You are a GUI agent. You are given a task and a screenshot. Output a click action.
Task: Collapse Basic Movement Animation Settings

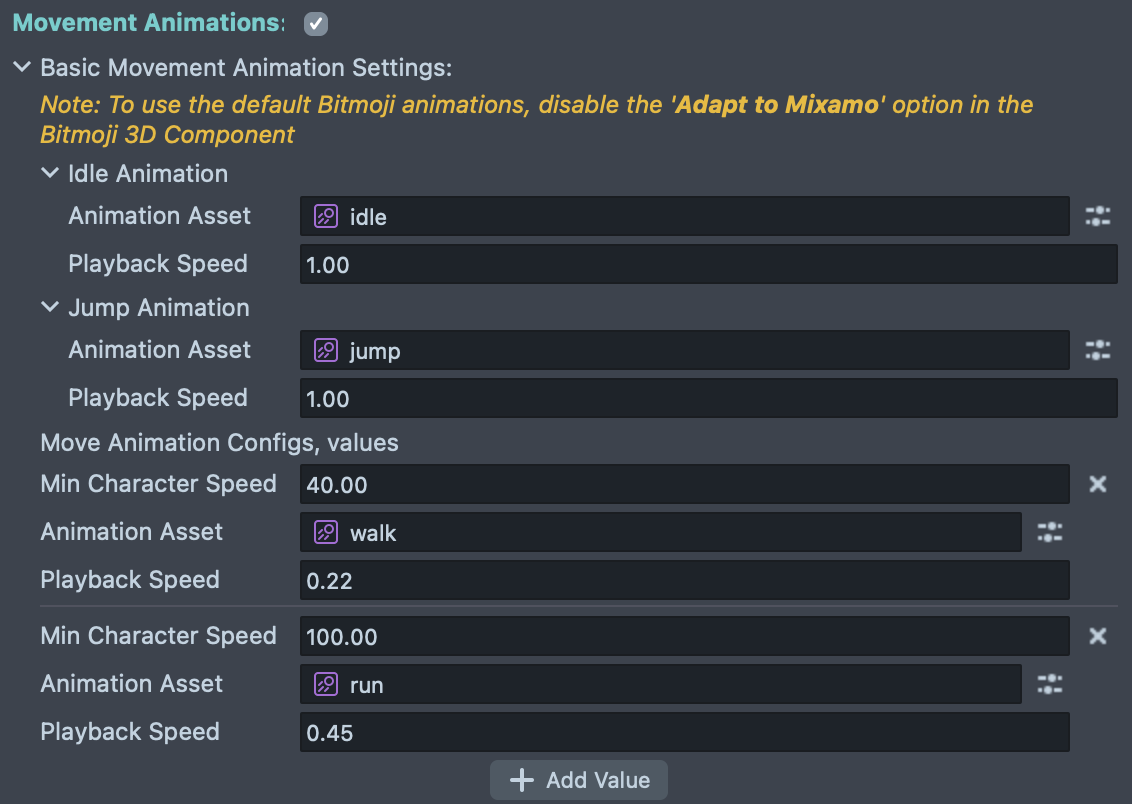[22, 67]
